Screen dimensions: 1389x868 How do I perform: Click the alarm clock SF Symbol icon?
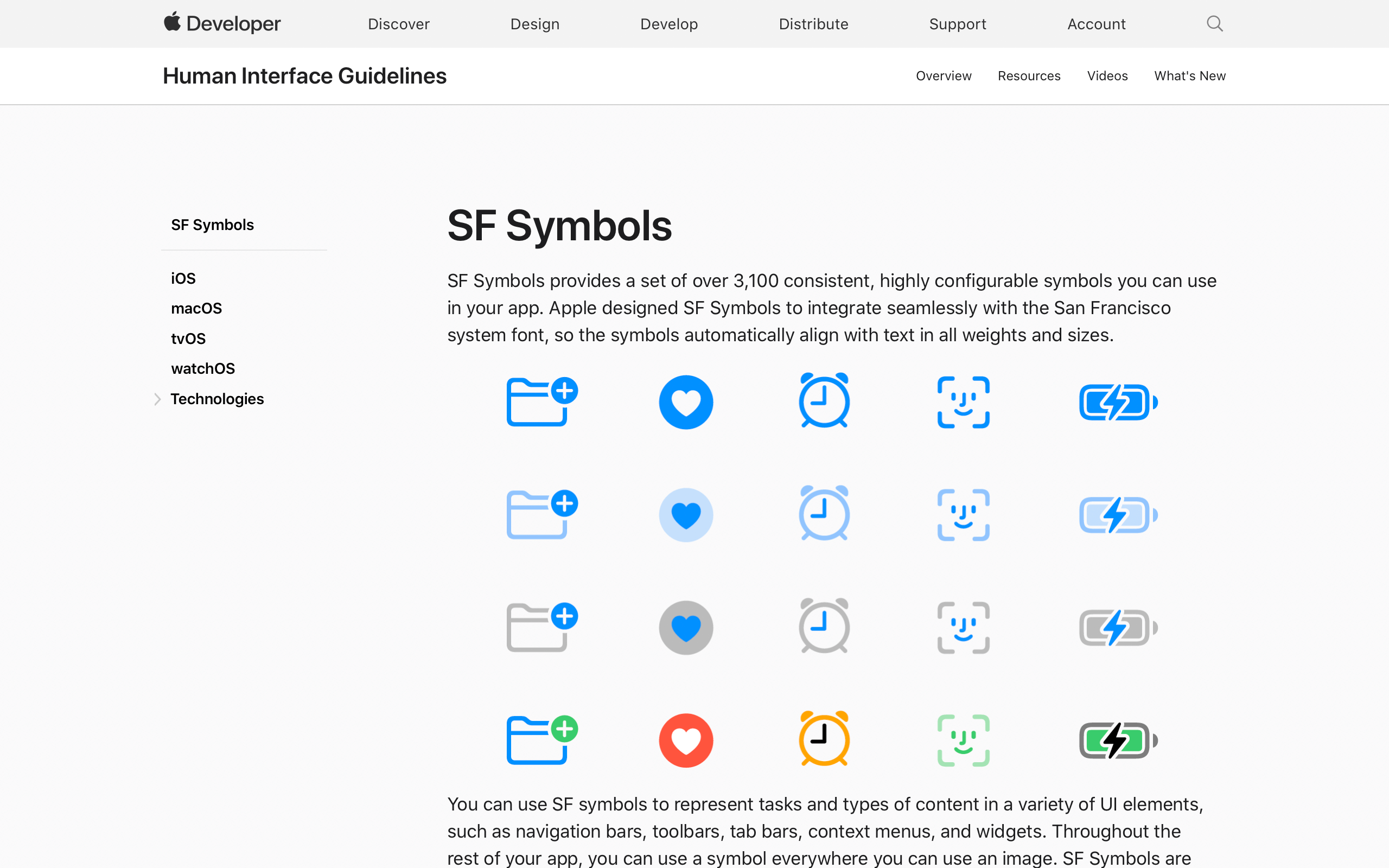[824, 402]
